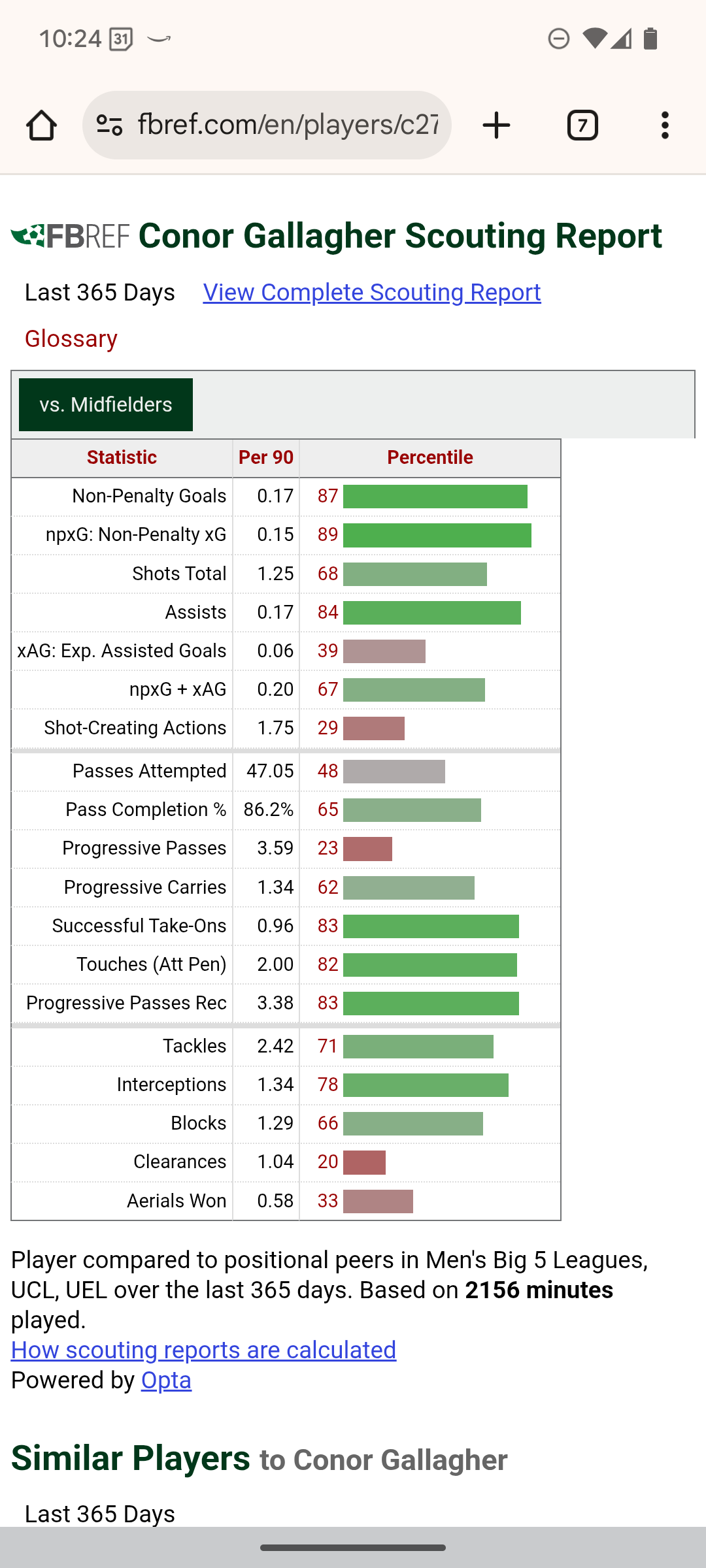Tap the Non-Penalty Goals percentile bar
Screen dimensions: 706x1568
[435, 497]
